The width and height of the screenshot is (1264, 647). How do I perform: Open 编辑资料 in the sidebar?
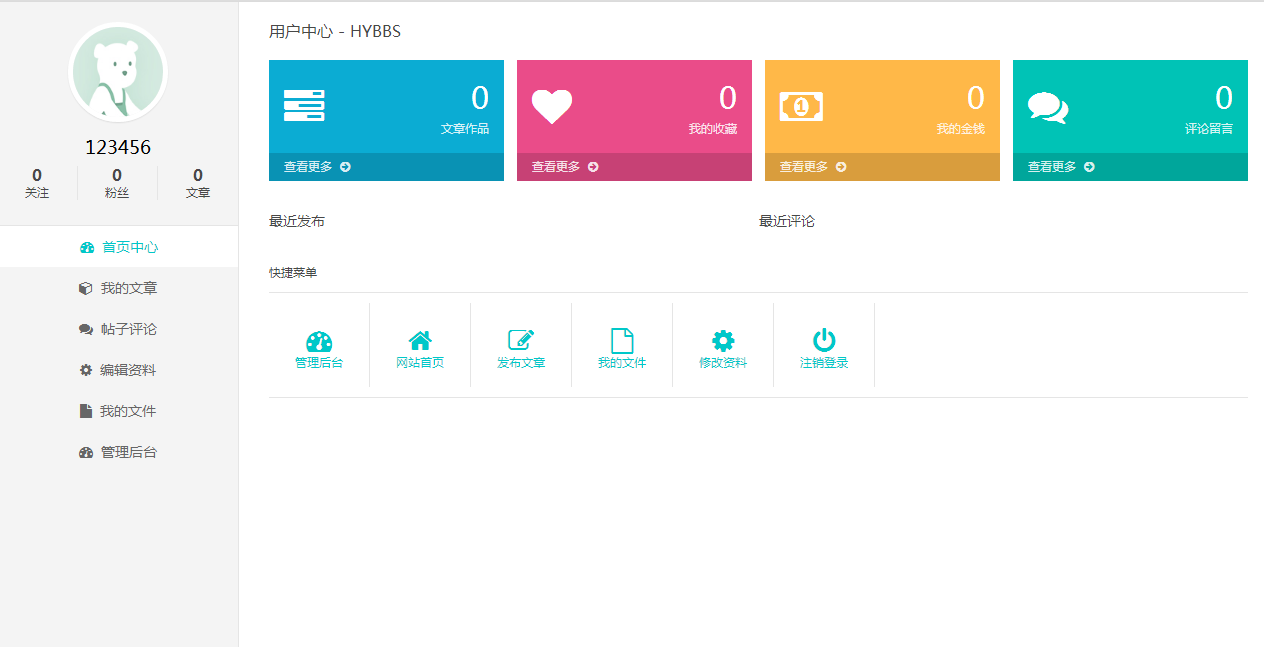click(119, 370)
